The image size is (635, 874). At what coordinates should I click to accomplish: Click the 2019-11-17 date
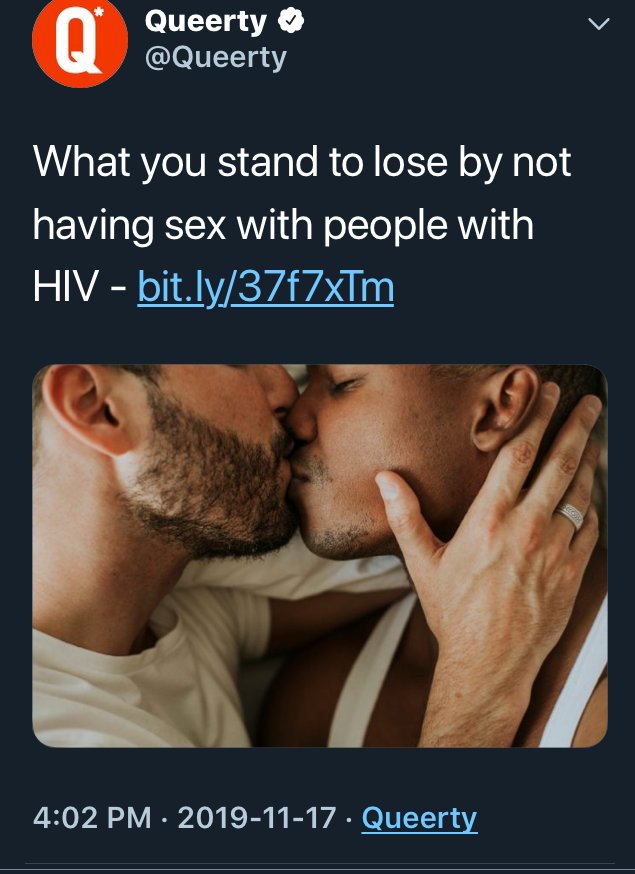[257, 818]
